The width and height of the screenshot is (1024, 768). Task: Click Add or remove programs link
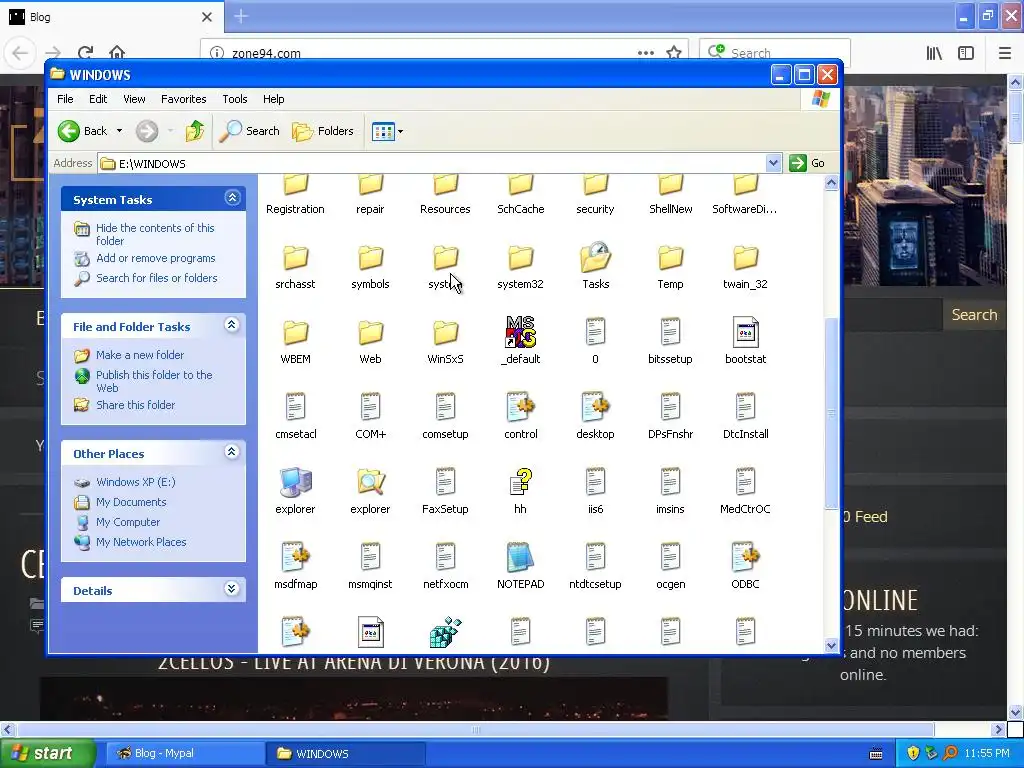[x=155, y=258]
